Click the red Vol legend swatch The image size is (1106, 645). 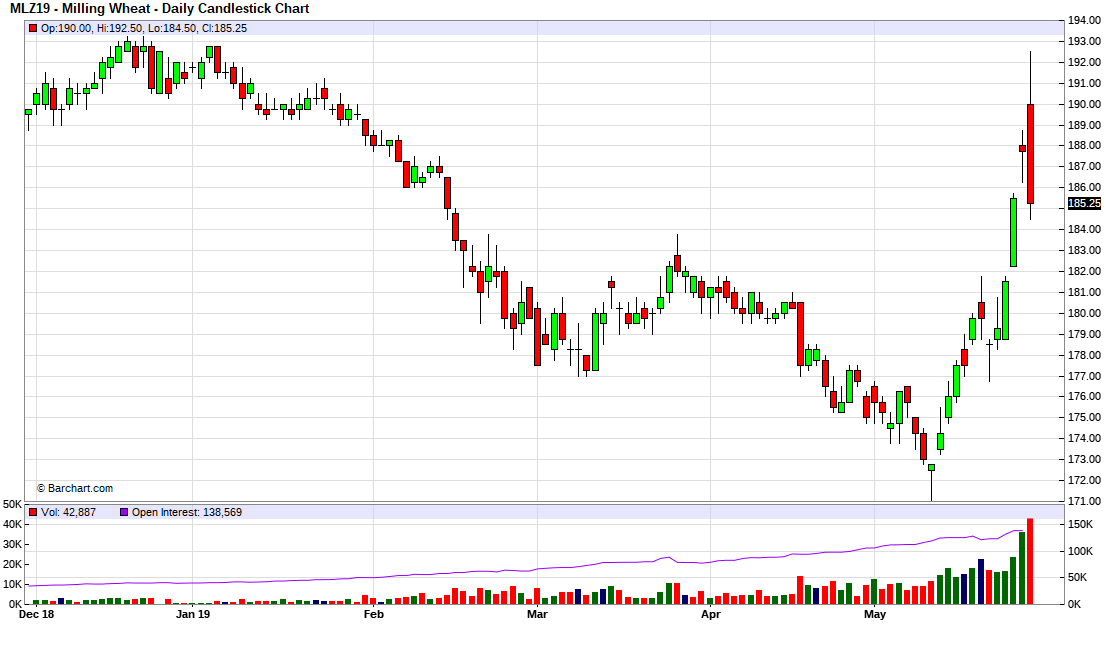(33, 512)
